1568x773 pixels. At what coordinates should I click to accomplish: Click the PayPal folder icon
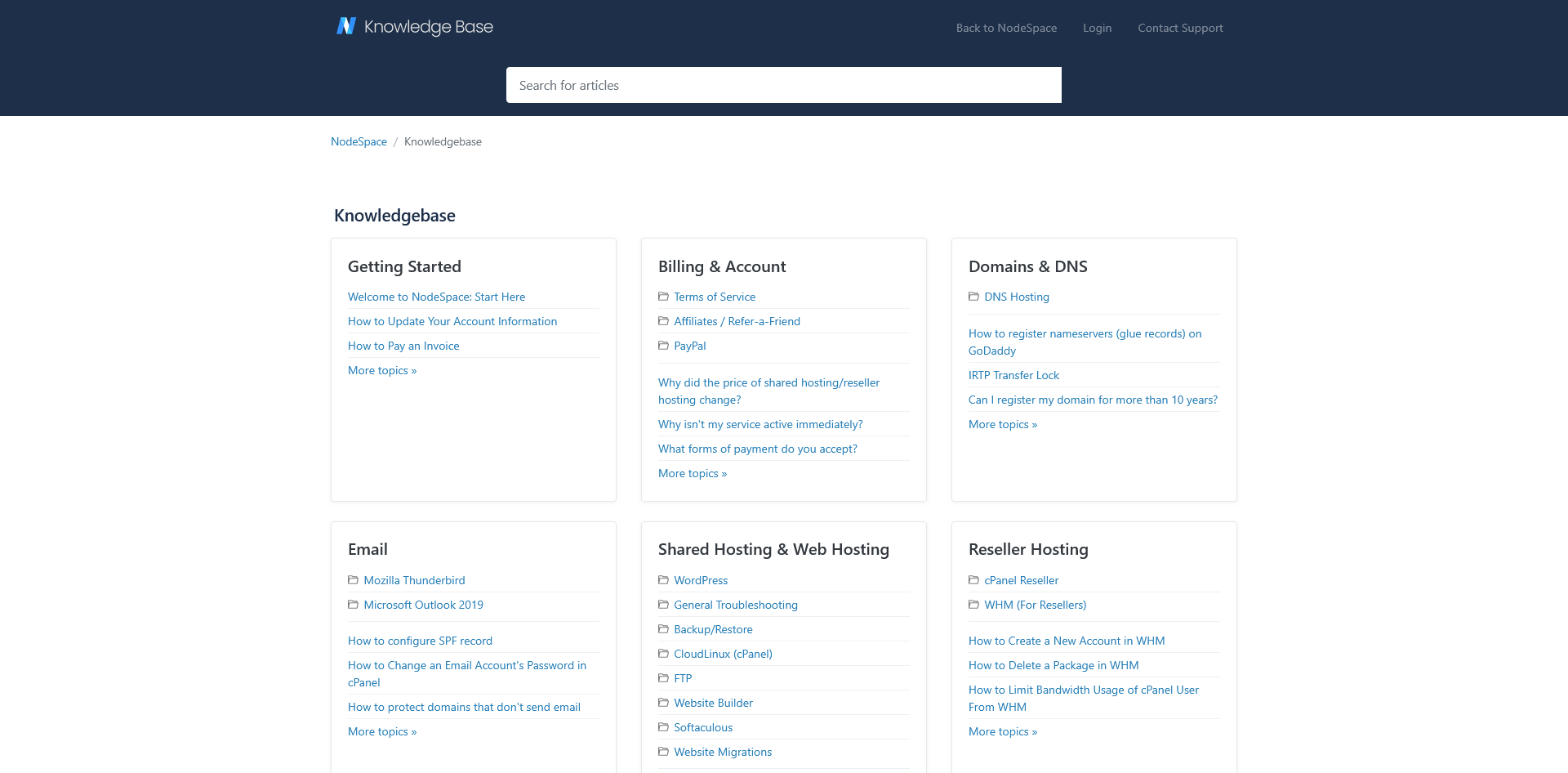tap(663, 346)
